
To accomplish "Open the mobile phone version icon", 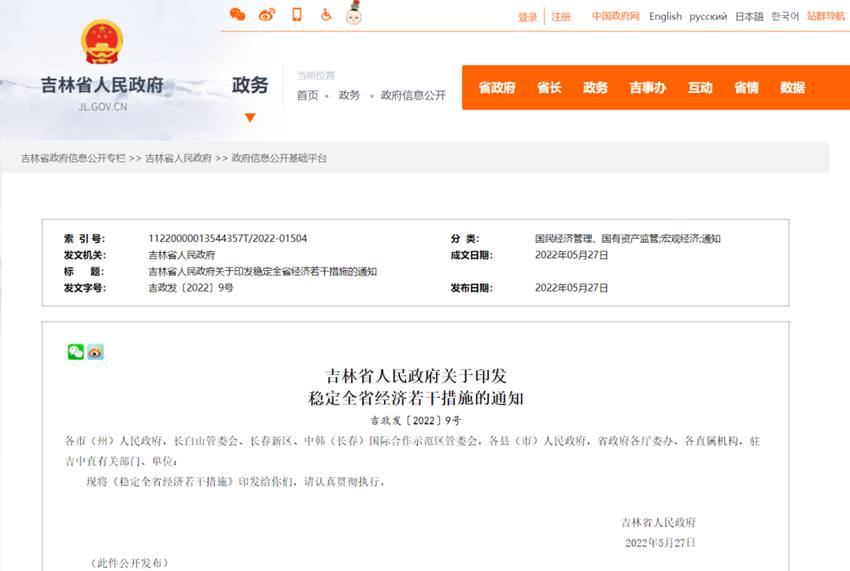I will pyautogui.click(x=296, y=15).
